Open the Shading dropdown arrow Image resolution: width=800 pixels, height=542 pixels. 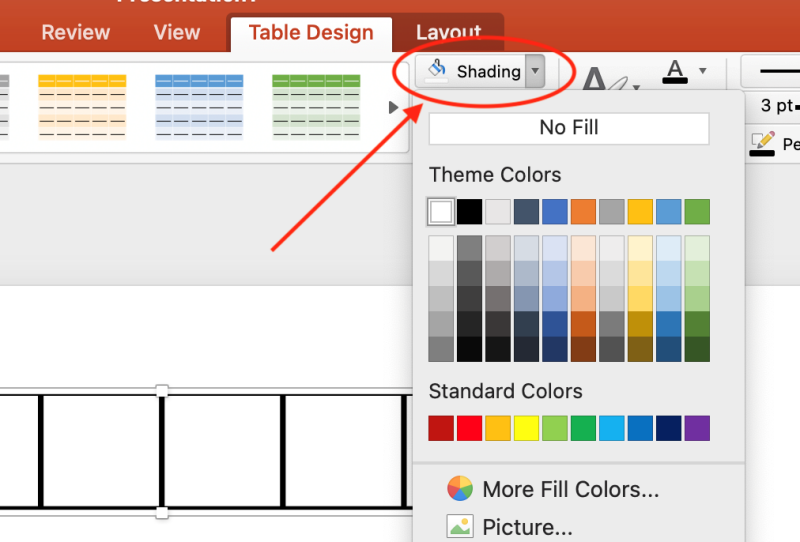click(x=535, y=71)
